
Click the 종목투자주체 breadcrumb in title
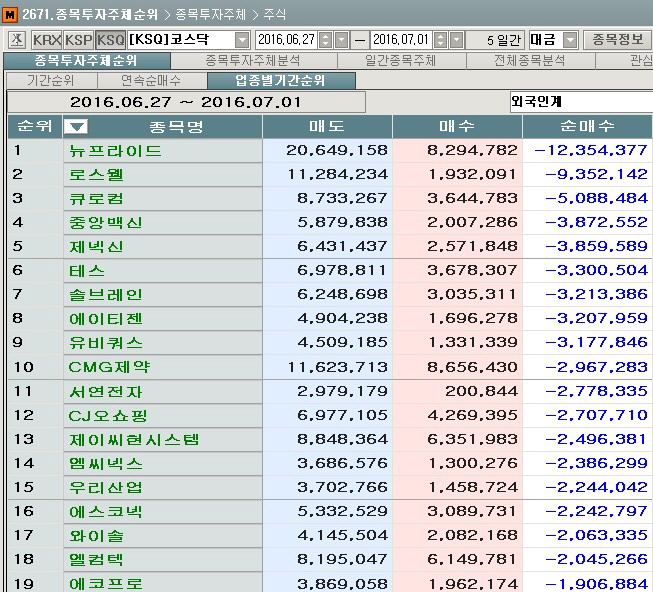pos(211,15)
